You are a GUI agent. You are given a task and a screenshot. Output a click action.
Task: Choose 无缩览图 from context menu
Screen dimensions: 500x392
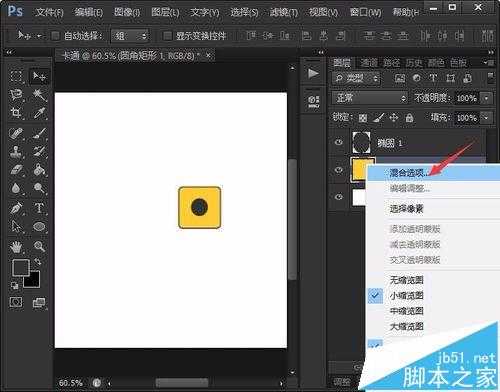(x=433, y=280)
